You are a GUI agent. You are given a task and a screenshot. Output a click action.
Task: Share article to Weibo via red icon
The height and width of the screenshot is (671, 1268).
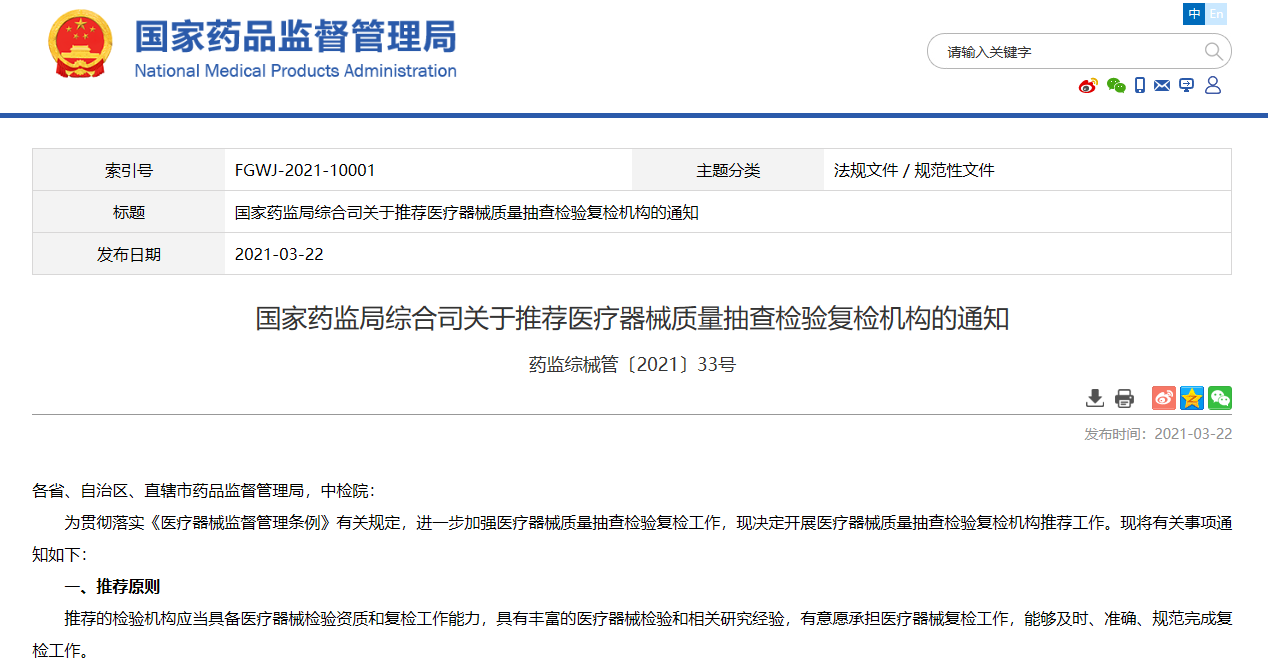coord(1163,398)
